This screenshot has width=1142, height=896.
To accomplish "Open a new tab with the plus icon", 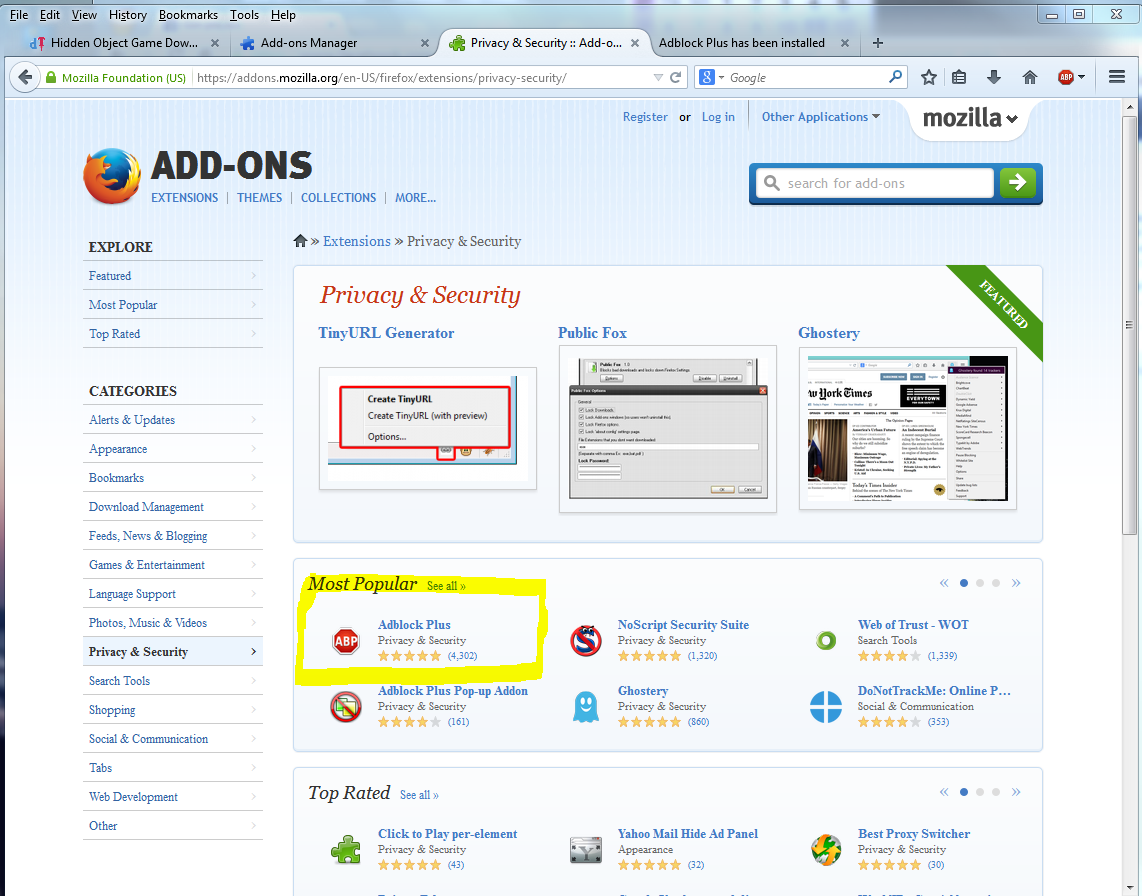I will (878, 43).
